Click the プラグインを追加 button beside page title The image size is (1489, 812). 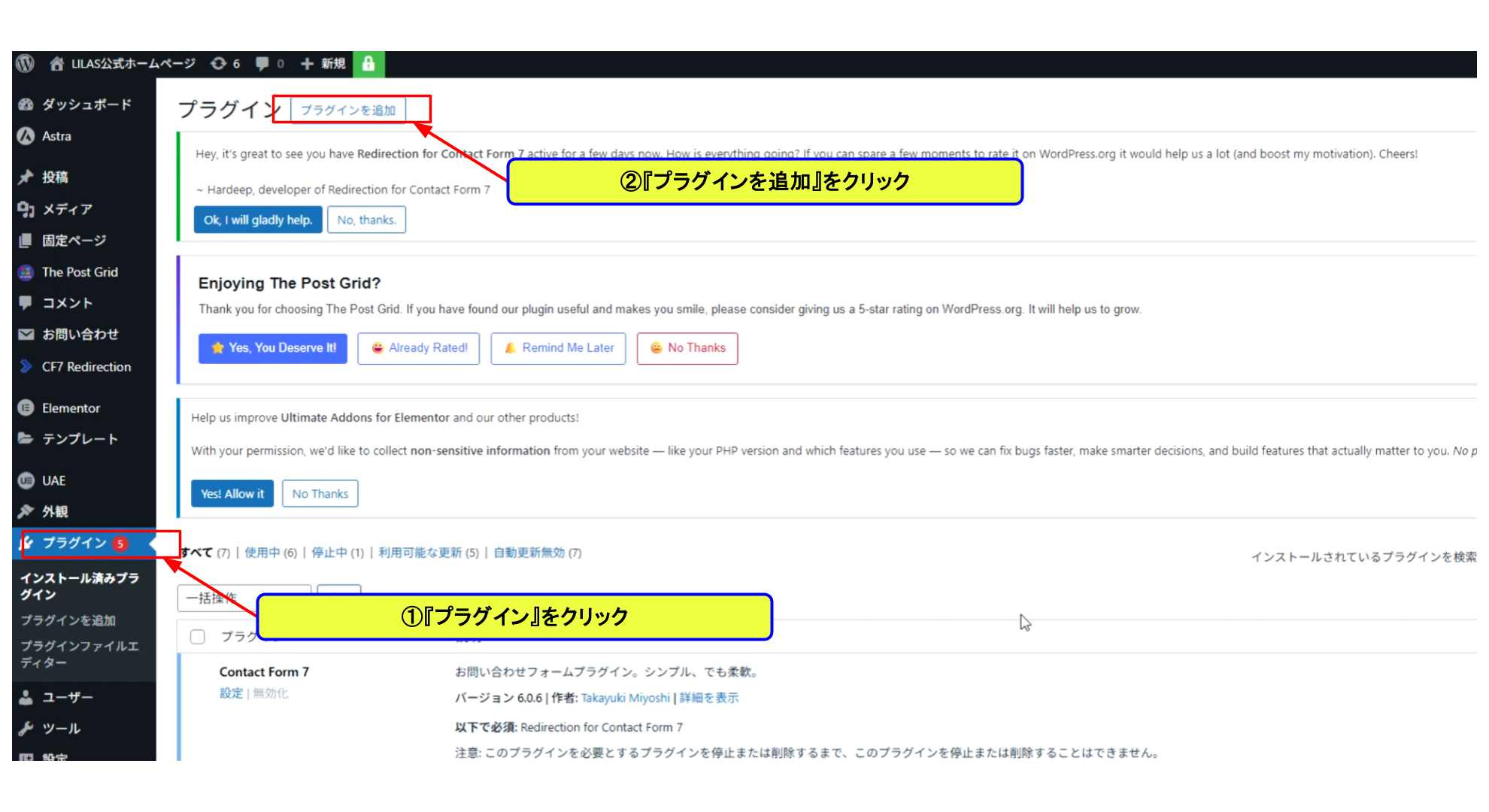pyautogui.click(x=348, y=111)
